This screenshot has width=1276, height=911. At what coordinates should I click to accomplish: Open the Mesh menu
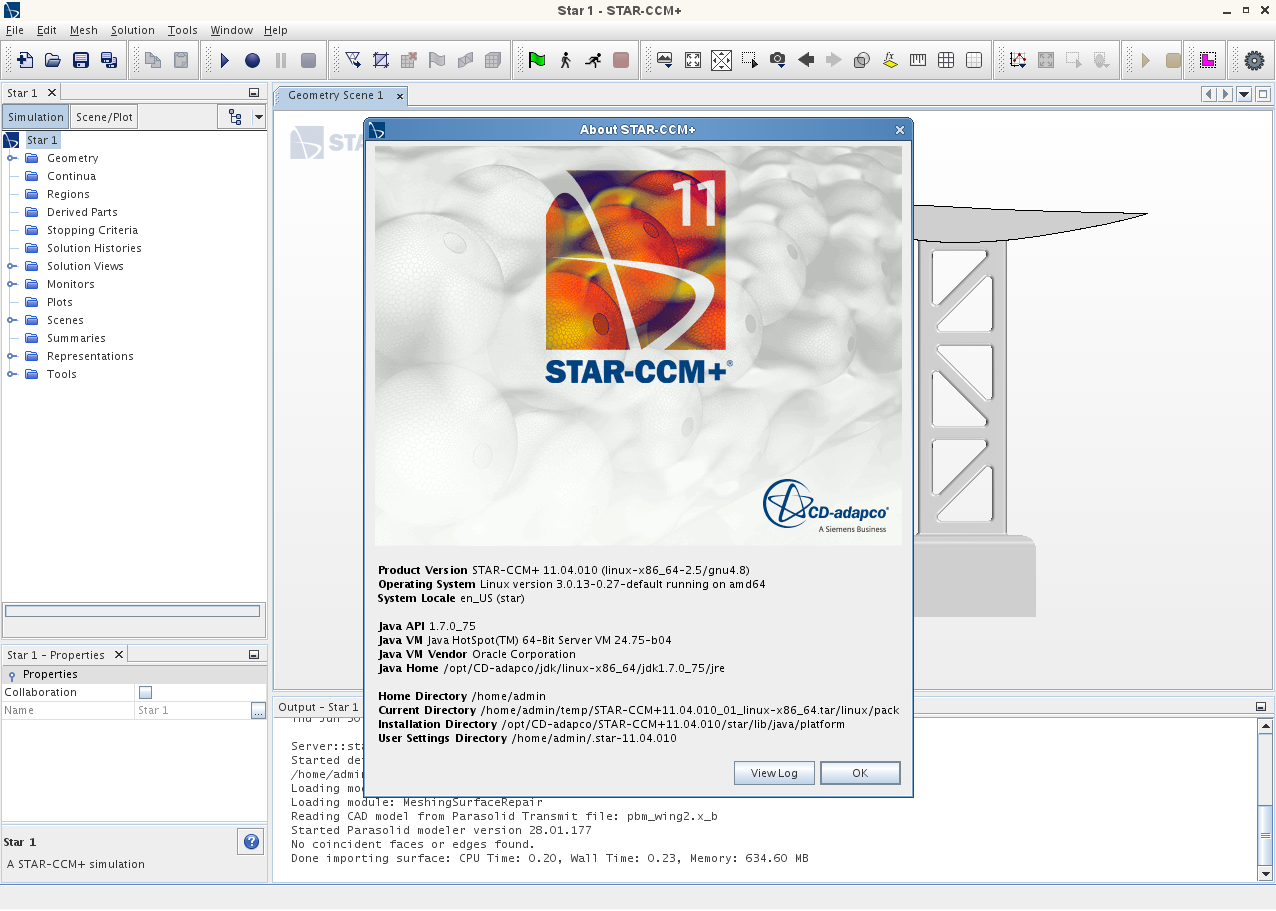pos(83,30)
